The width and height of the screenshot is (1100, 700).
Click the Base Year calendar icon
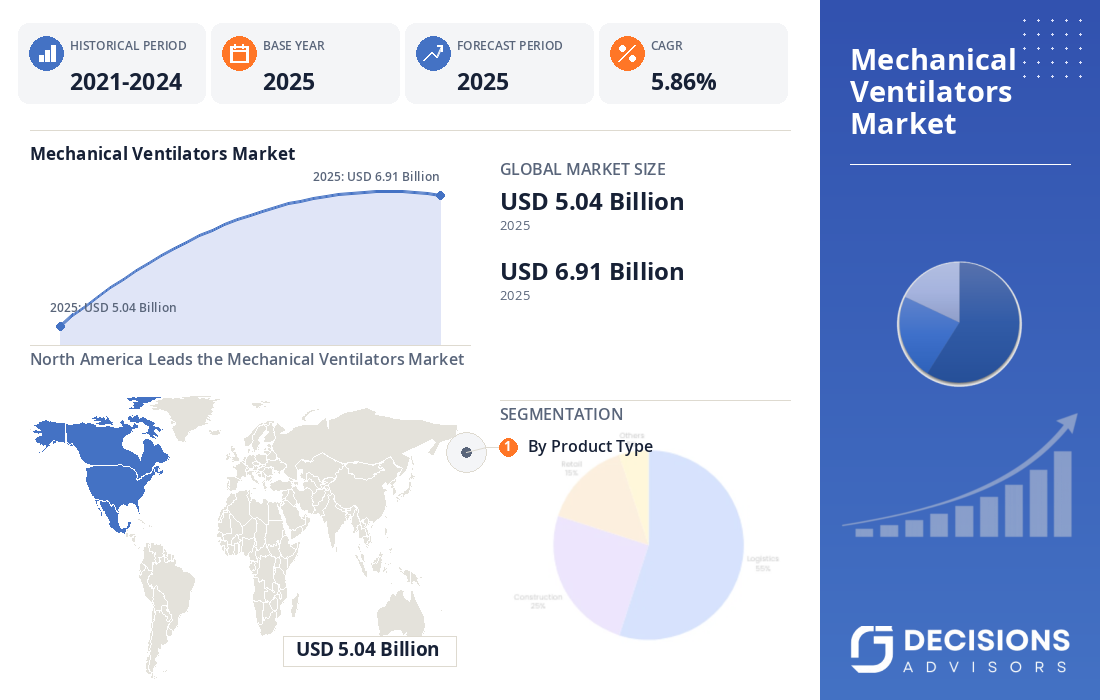click(240, 53)
